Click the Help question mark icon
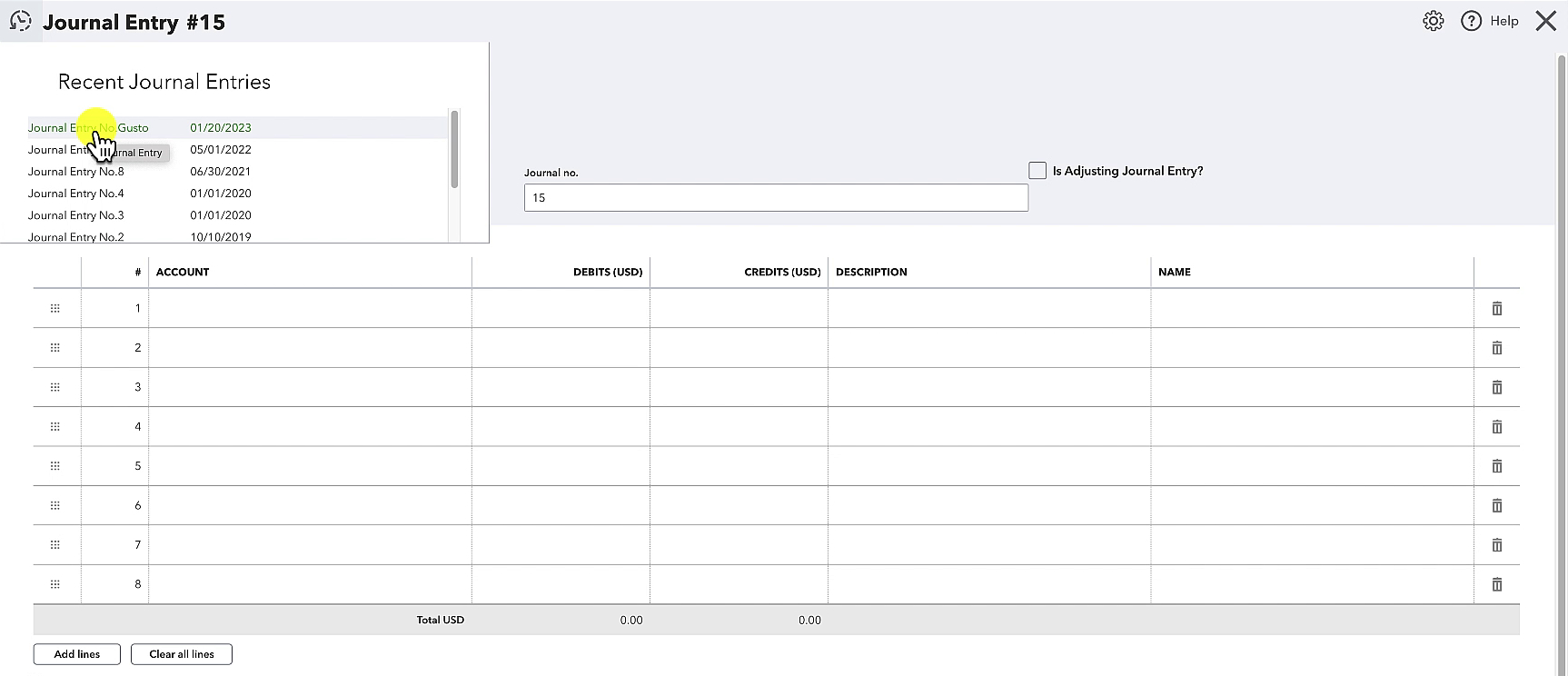The image size is (1568, 676). click(x=1471, y=21)
